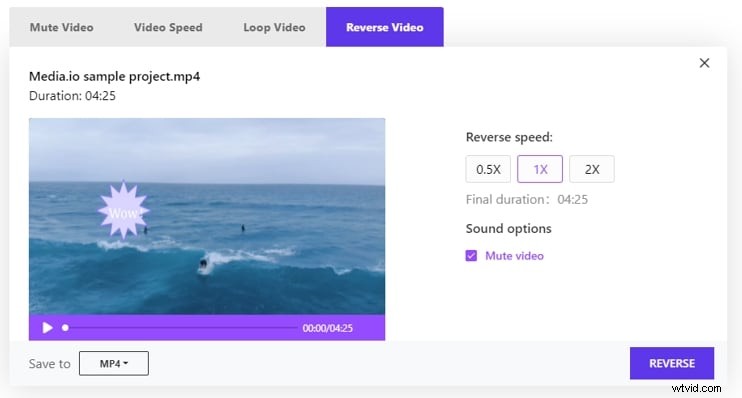Click the Reverse speed: label
Image resolution: width=742 pixels, height=398 pixels.
point(509,137)
